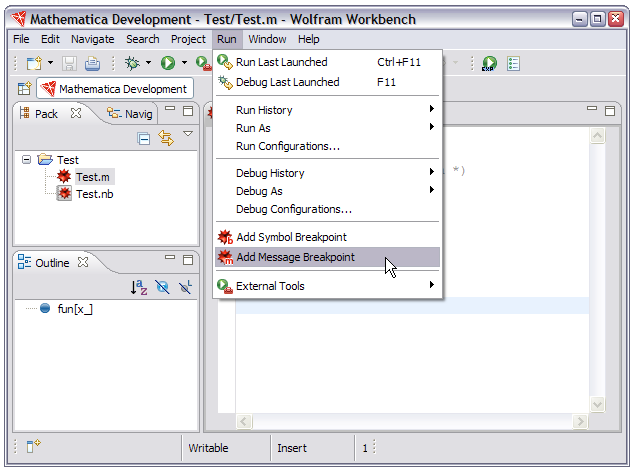
Task: Open Debug Configurations...
Action: click(x=328, y=209)
